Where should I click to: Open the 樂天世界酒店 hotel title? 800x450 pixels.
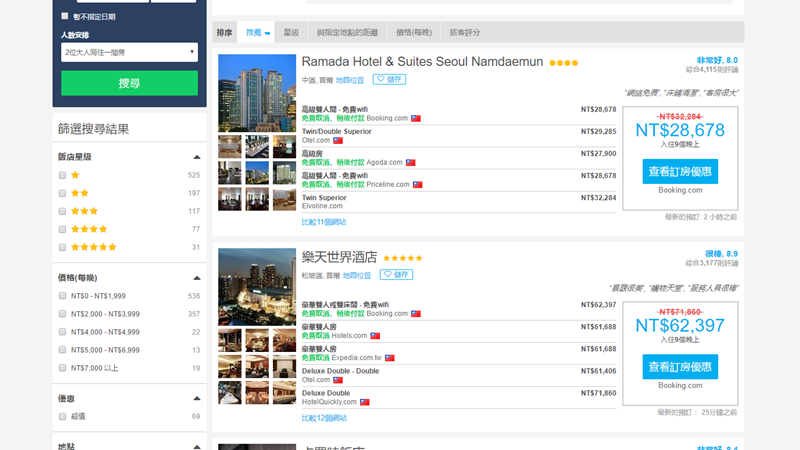click(339, 257)
